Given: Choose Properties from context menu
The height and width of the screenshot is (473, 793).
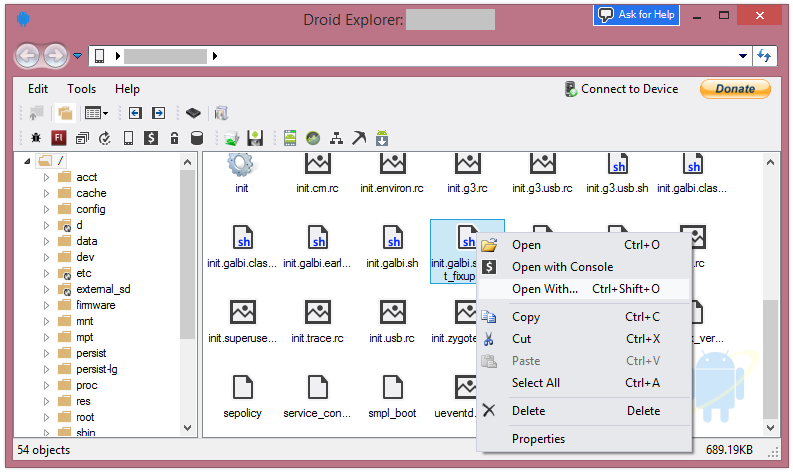Looking at the screenshot, I should pos(584,439).
